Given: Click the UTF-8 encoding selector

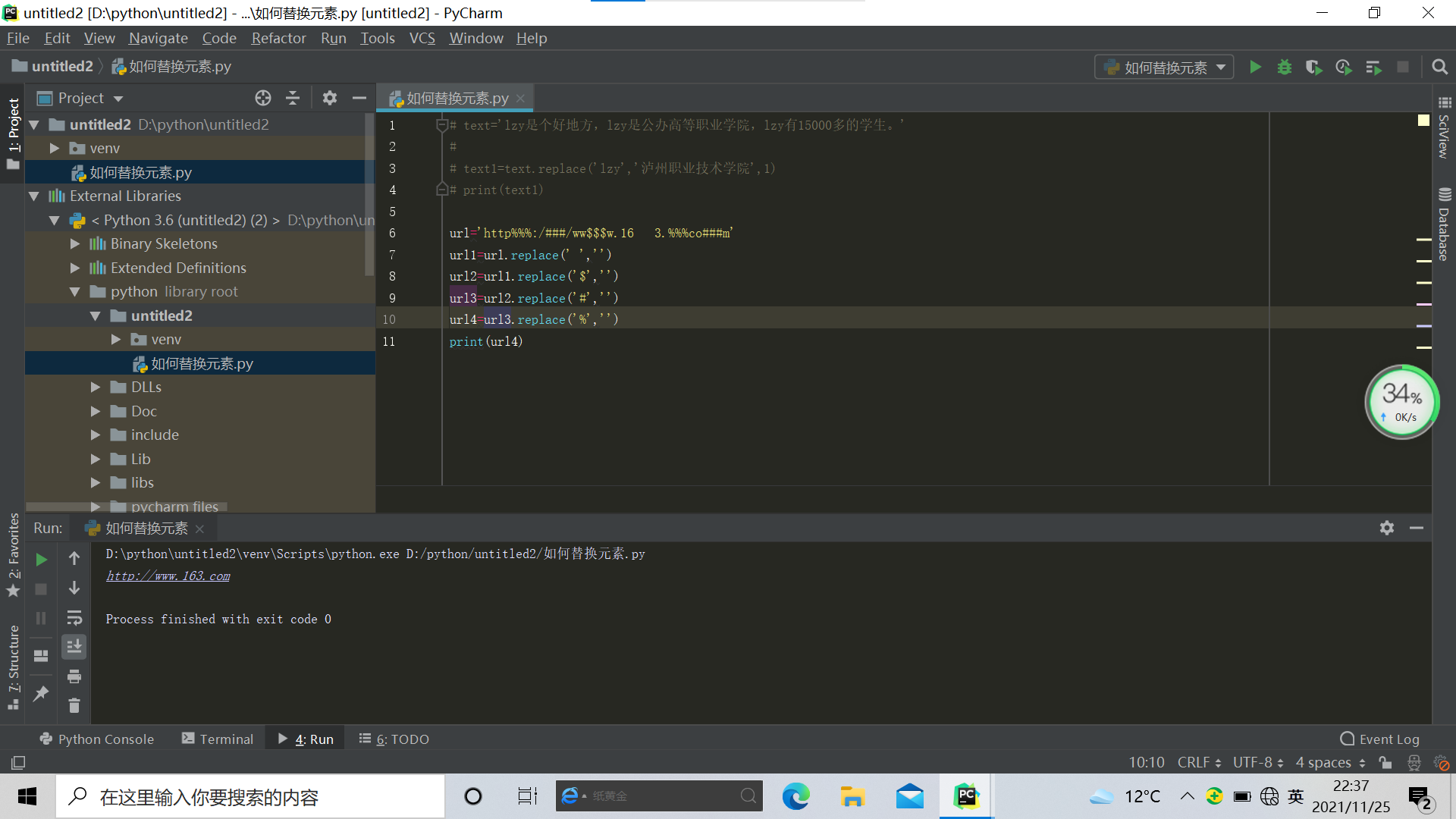Looking at the screenshot, I should pyautogui.click(x=1257, y=762).
